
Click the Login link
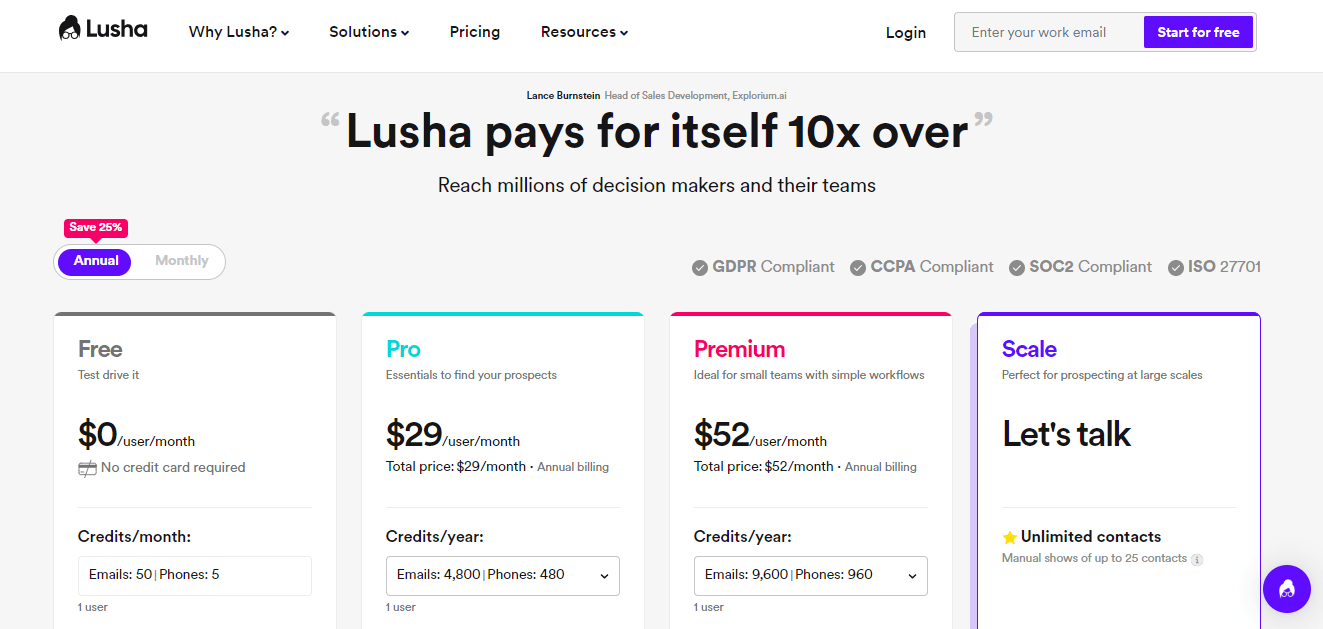coord(905,33)
